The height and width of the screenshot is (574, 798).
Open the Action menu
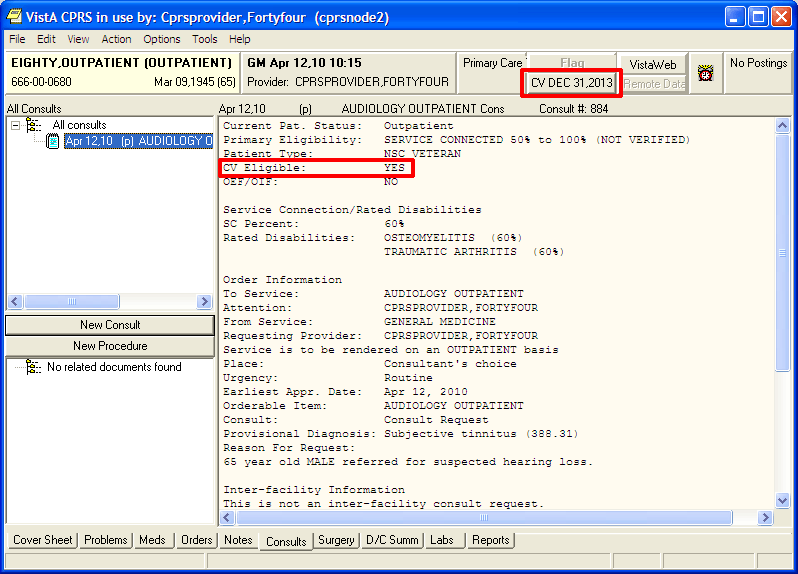pos(116,39)
